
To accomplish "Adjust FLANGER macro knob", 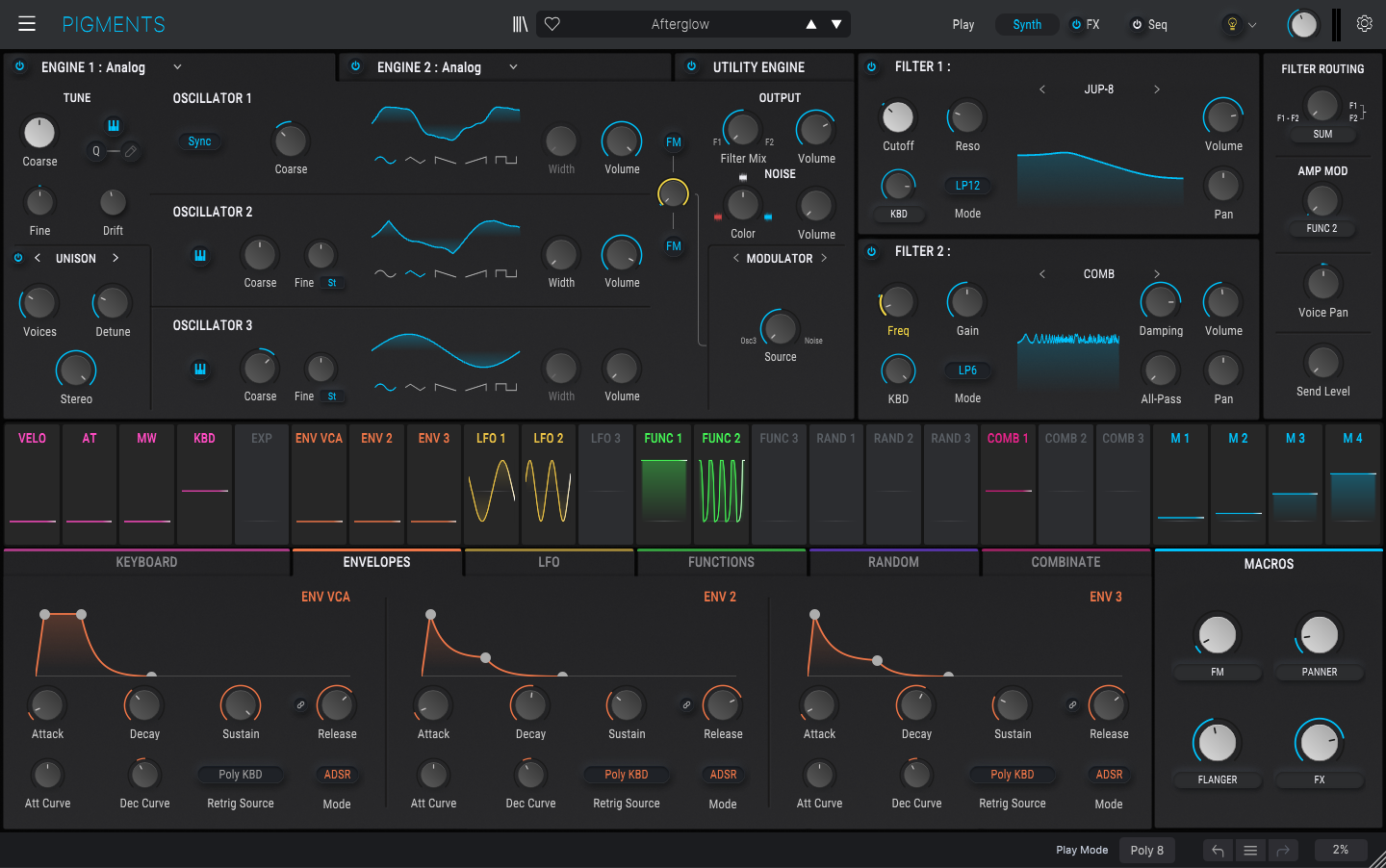I will pos(1218,743).
